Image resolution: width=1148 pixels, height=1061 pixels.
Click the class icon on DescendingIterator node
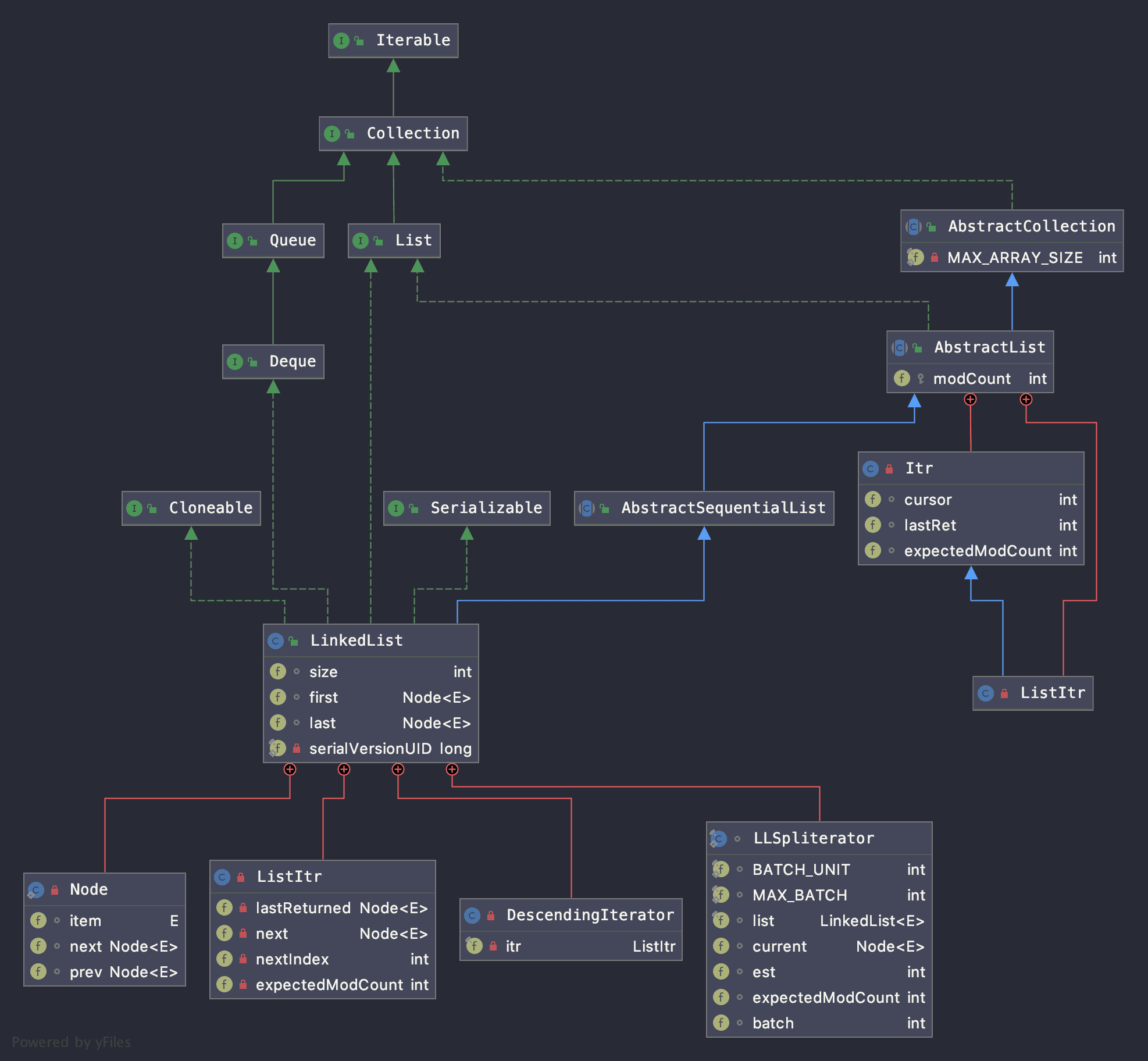pyautogui.click(x=472, y=916)
